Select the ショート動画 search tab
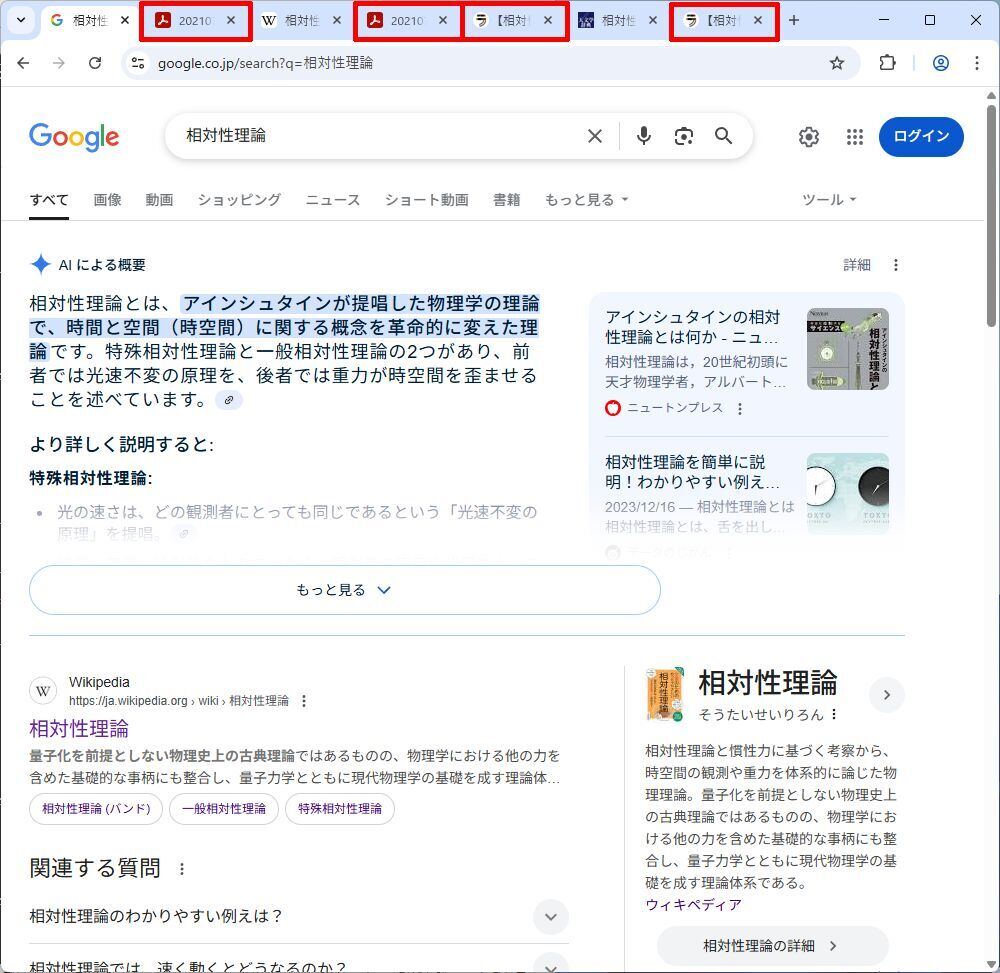 click(427, 200)
